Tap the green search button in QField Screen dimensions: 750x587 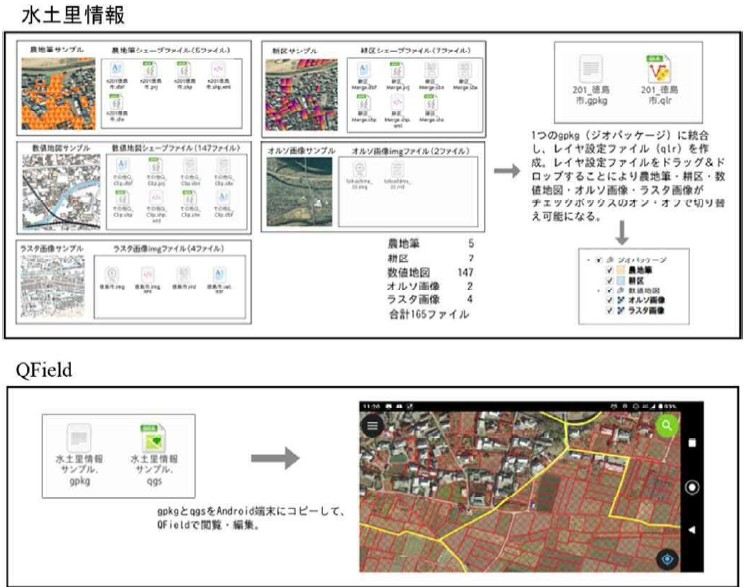tap(667, 425)
